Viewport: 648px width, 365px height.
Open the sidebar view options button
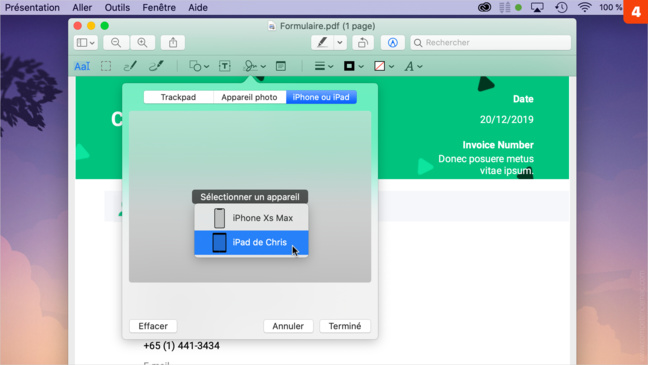[86, 43]
